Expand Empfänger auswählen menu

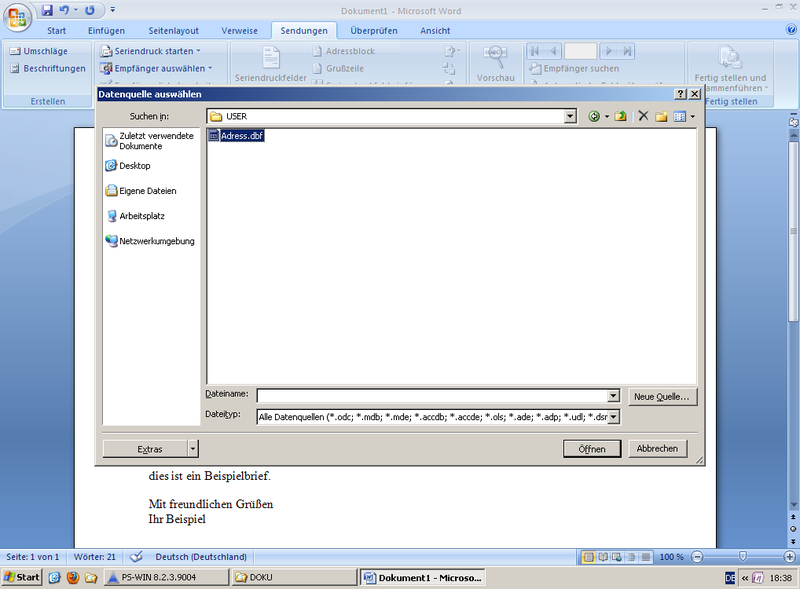[156, 68]
